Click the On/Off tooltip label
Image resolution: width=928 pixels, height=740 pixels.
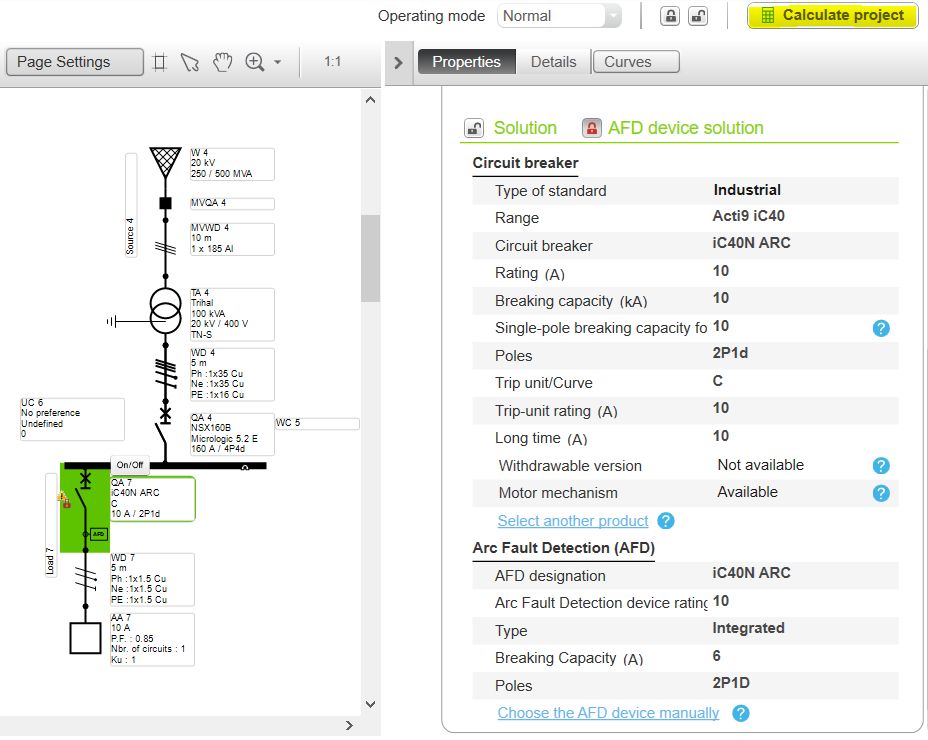130,465
